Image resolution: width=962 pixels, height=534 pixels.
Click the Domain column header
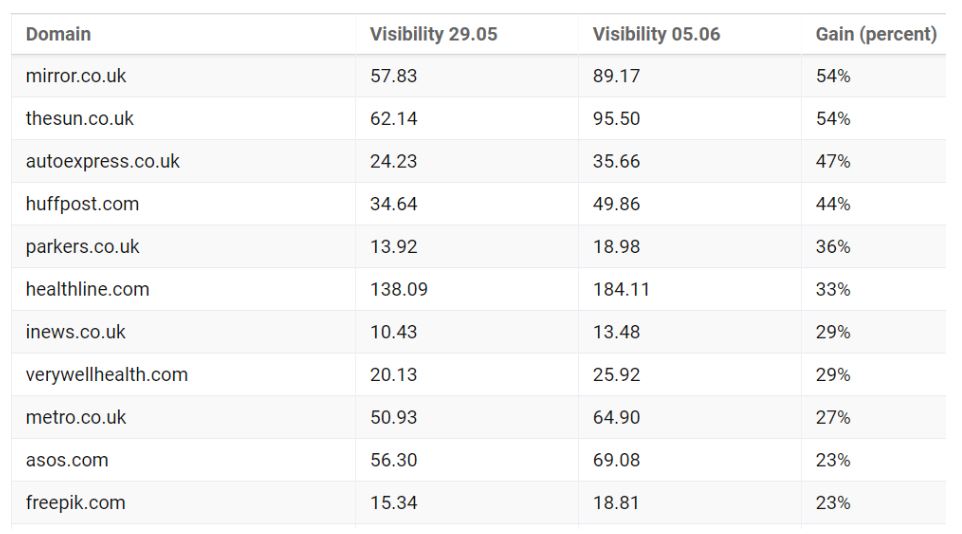tap(58, 34)
